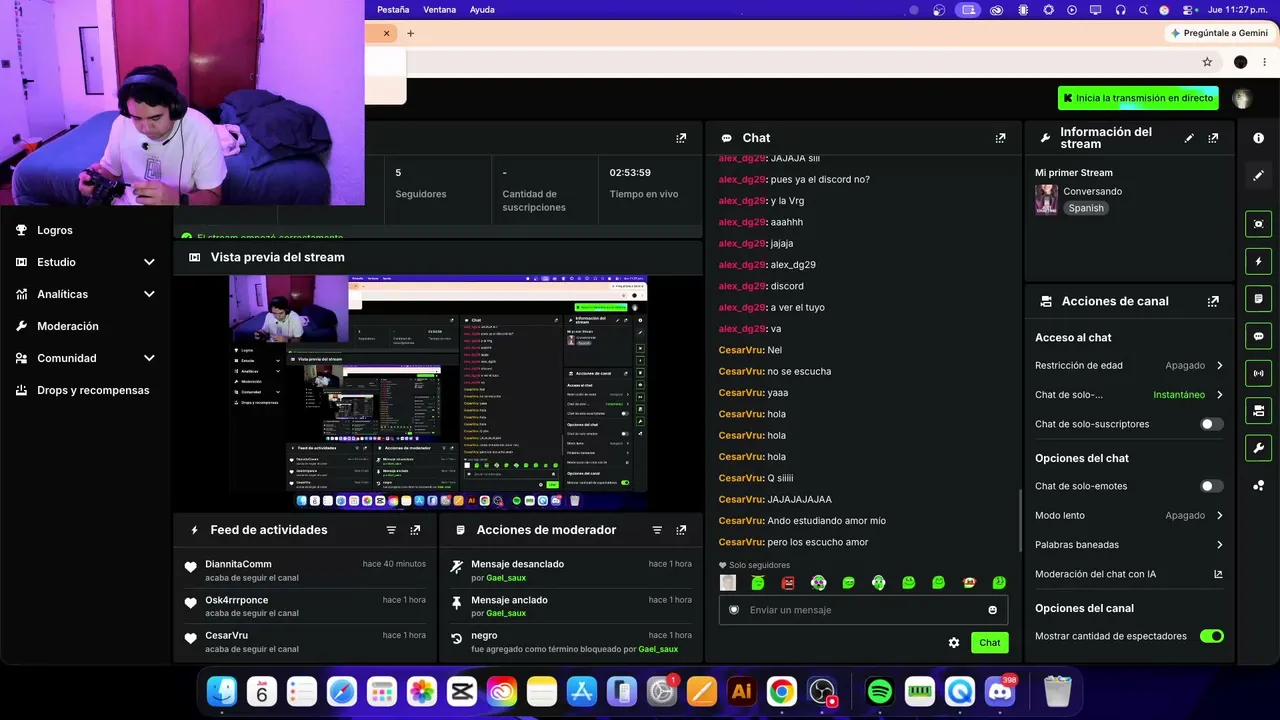Click the Pregúntale a Gemini button
Viewport: 1280px width, 720px height.
tap(1219, 33)
